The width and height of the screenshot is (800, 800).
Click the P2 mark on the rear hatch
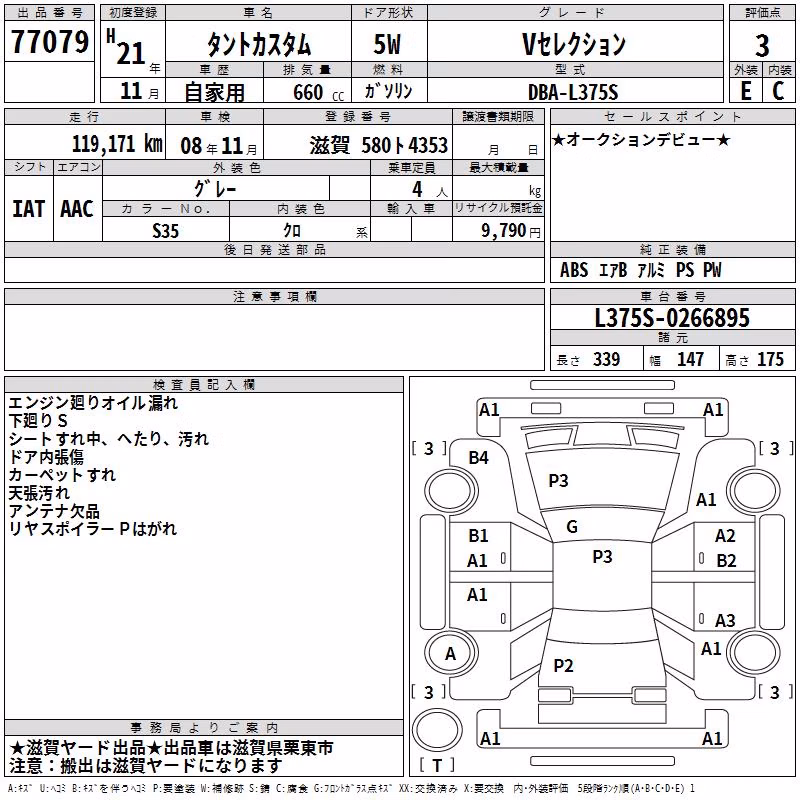[563, 665]
